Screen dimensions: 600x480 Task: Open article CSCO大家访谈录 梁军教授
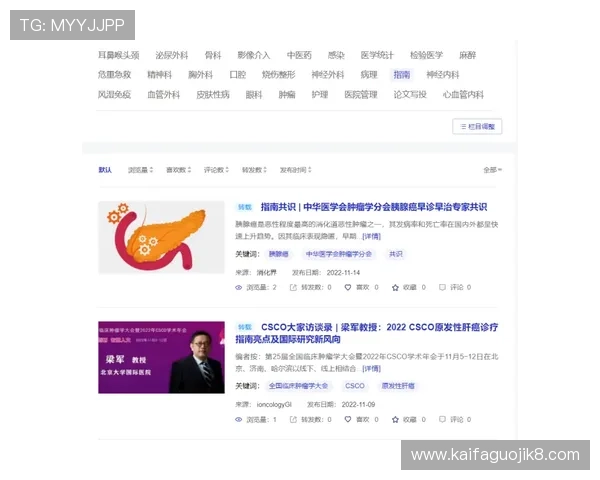click(367, 333)
